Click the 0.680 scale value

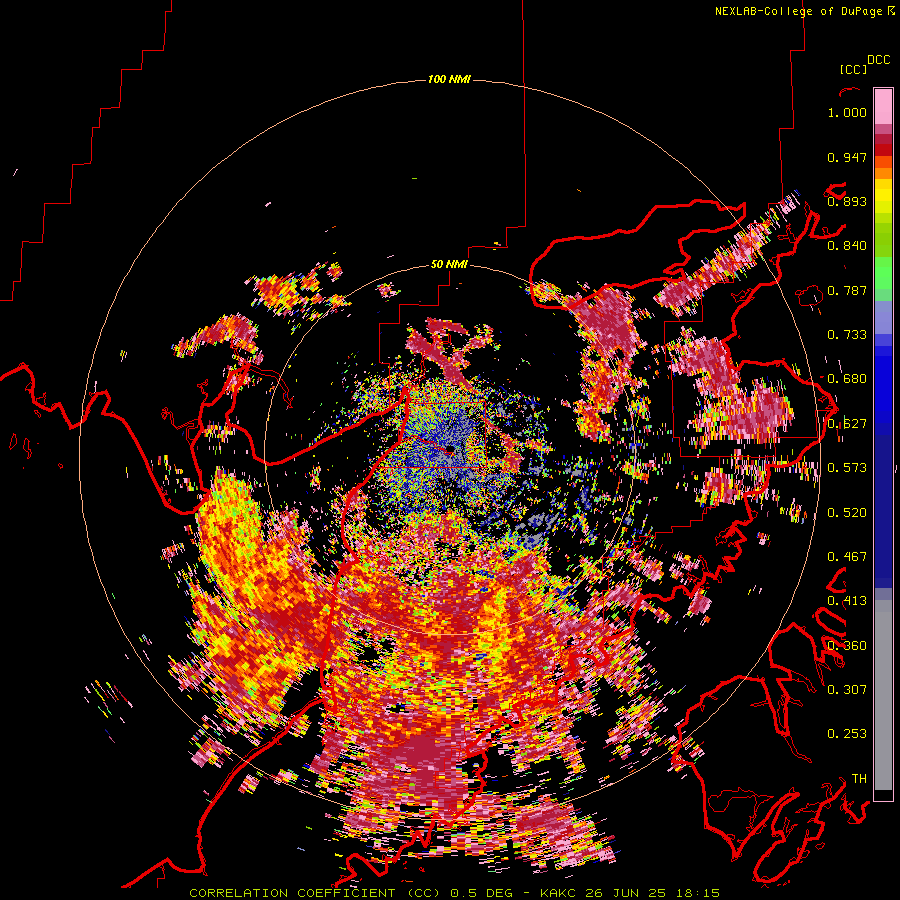pos(847,379)
